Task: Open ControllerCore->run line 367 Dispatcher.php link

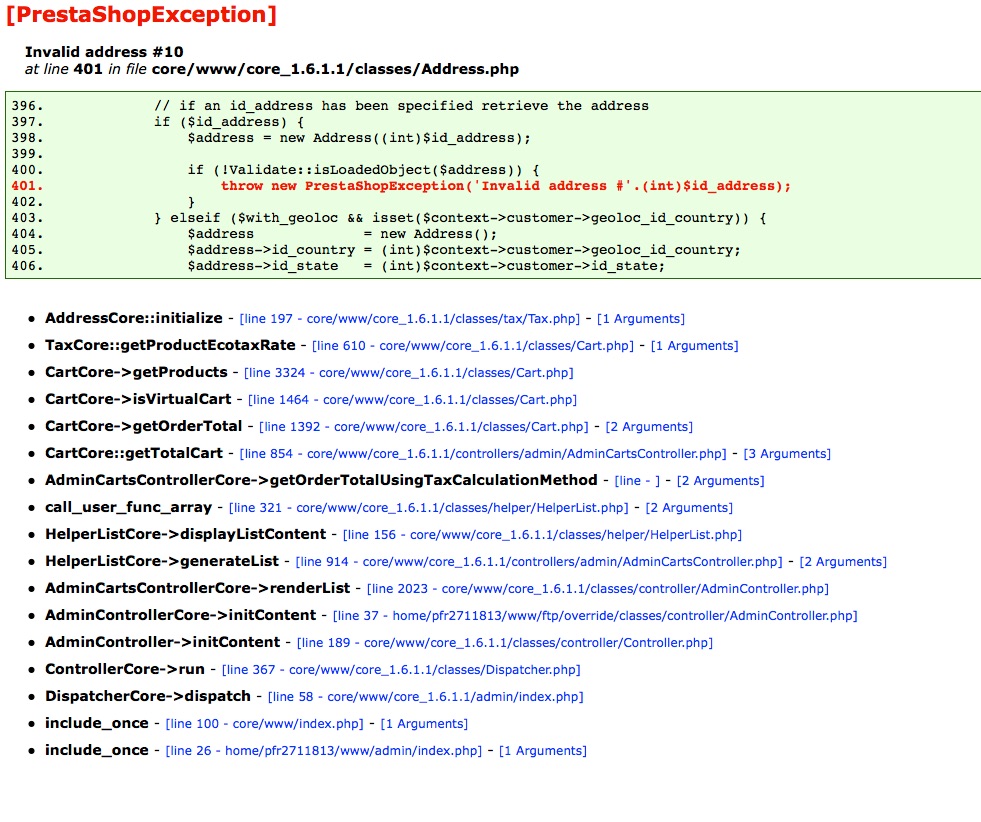Action: [401, 669]
